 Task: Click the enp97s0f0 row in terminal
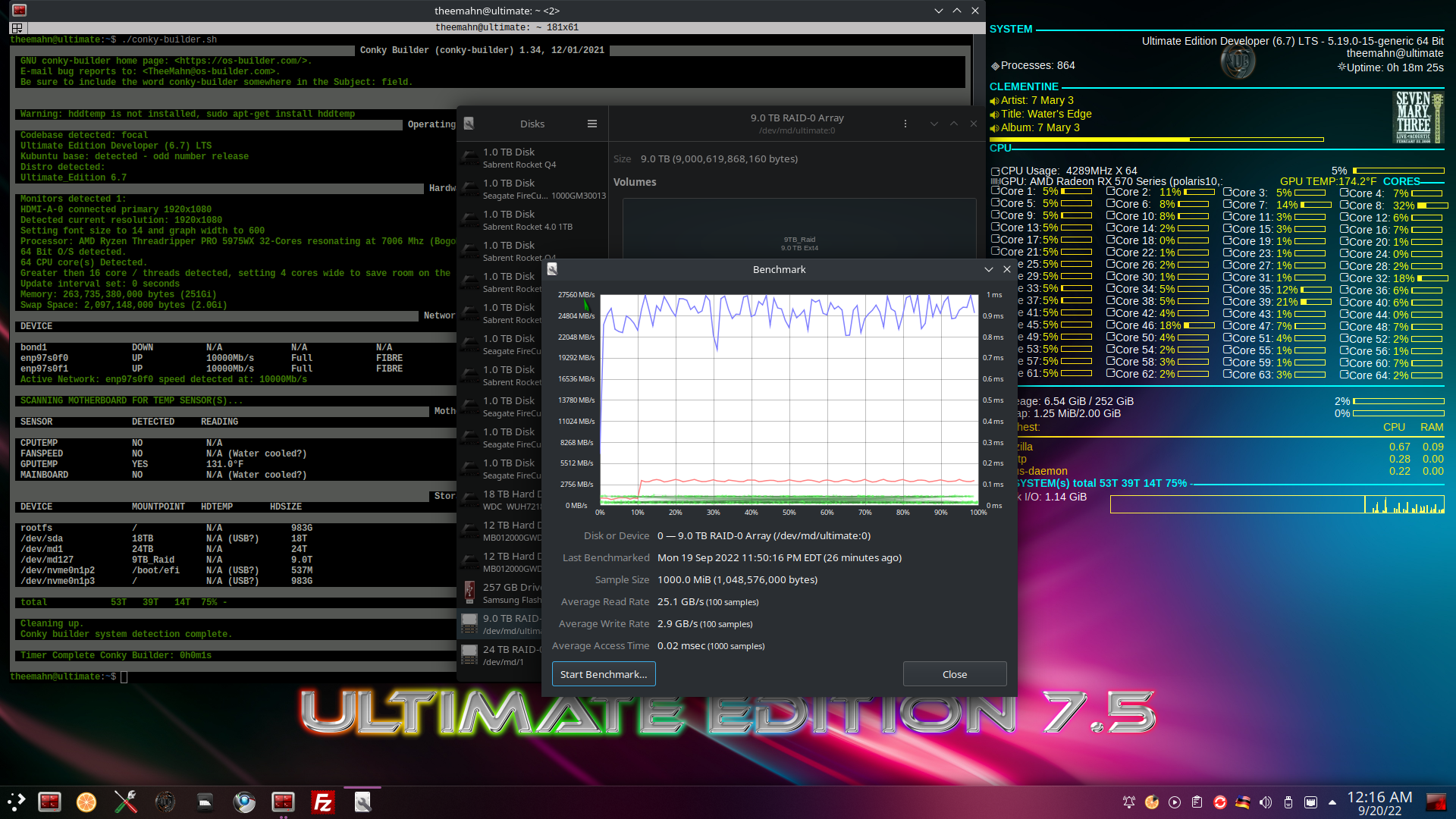click(212, 358)
